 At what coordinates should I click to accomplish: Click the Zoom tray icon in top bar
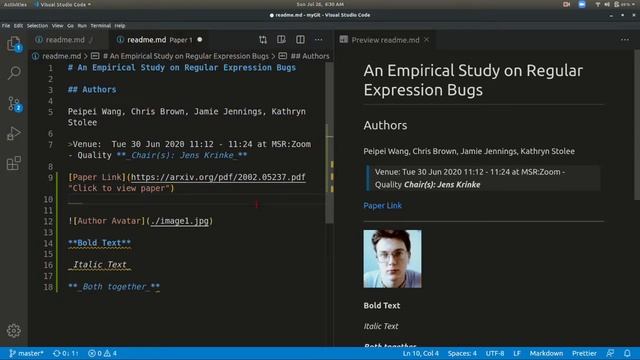coord(582,4)
